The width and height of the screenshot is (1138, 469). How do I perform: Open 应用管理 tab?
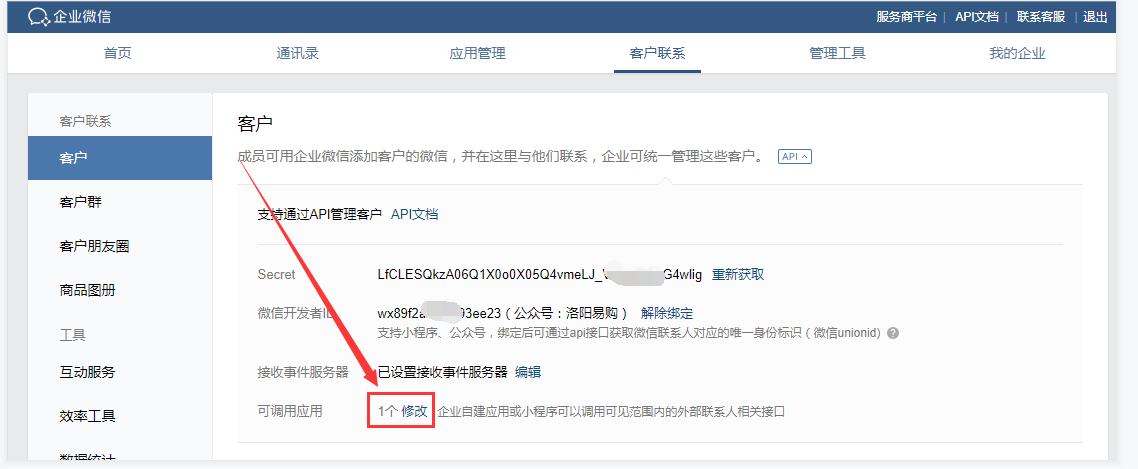(x=478, y=53)
